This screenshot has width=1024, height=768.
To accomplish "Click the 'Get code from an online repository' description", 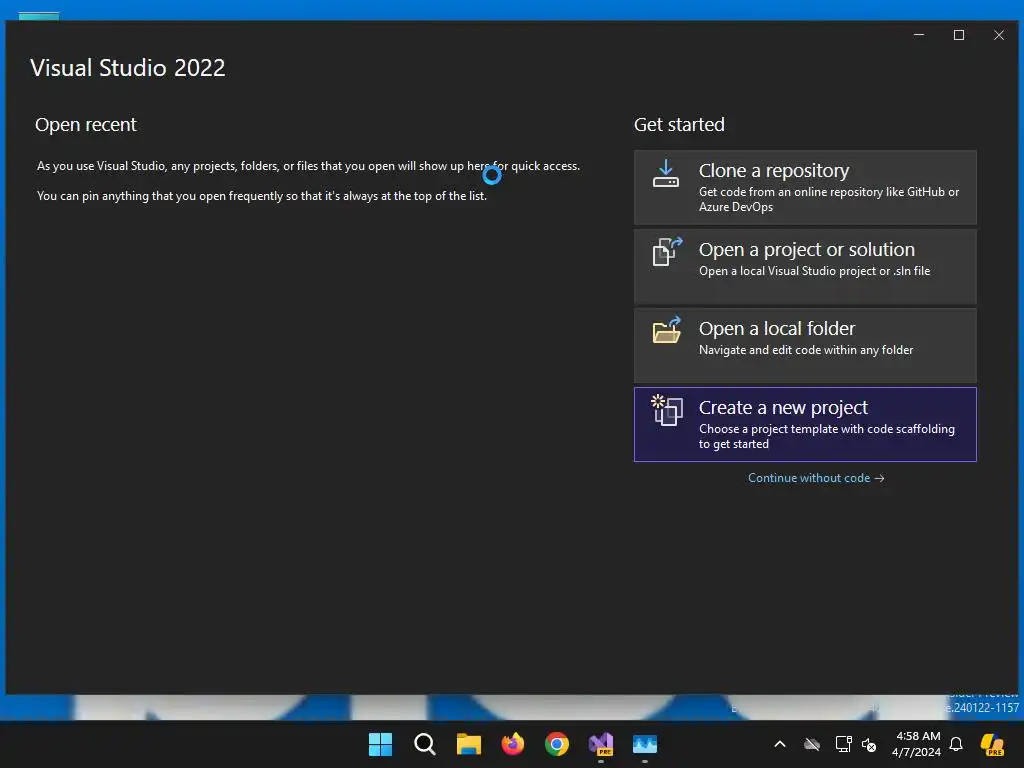I will (x=829, y=199).
